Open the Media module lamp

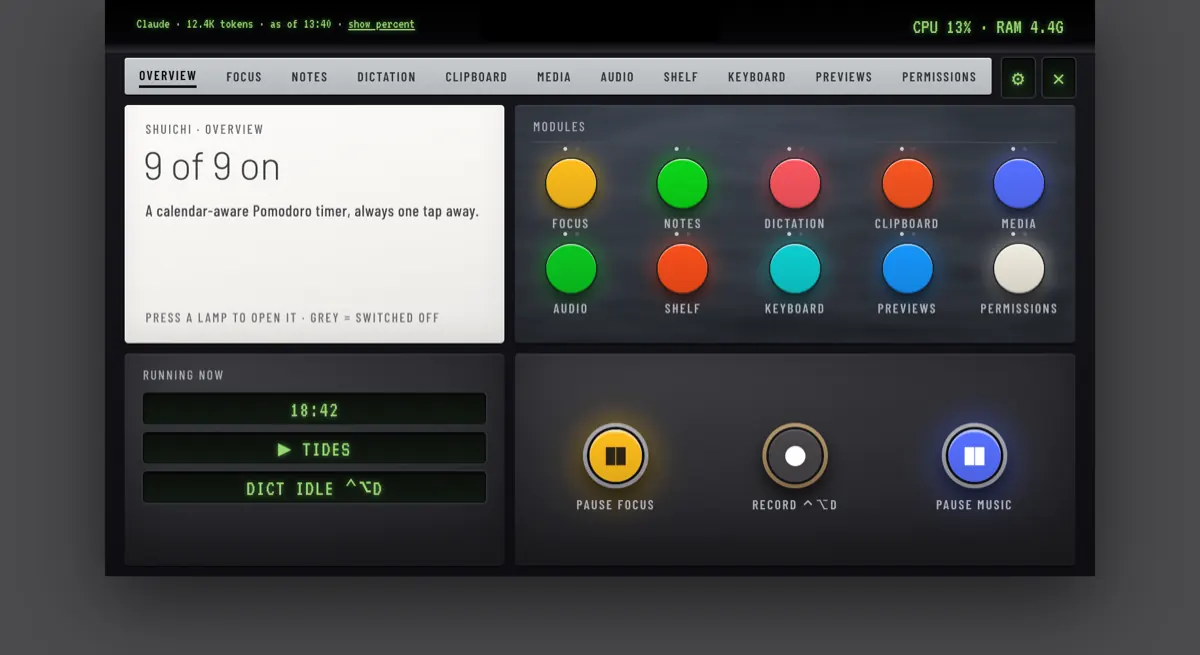pos(1019,184)
